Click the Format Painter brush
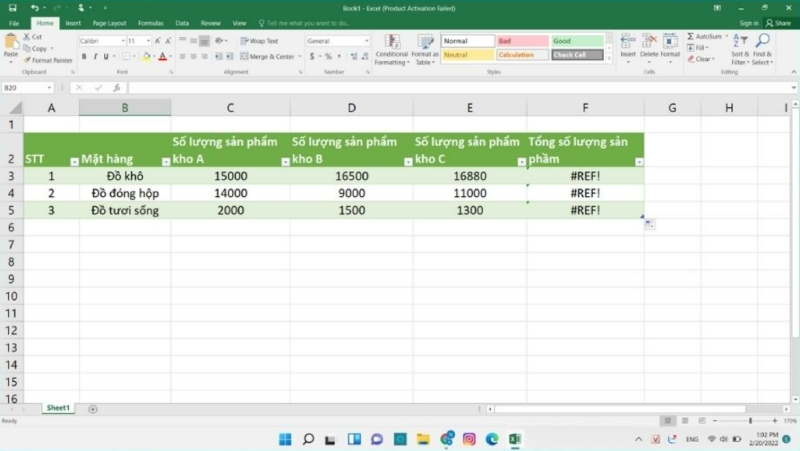Viewport: 800px width, 451px height. 50,60
